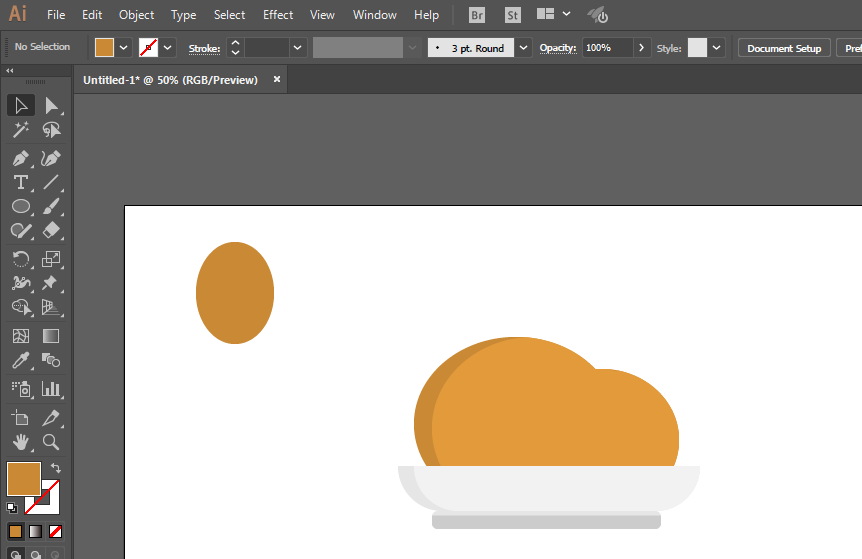Viewport: 862px width, 559px height.
Task: Select the Eyedropper tool
Action: [x=20, y=361]
